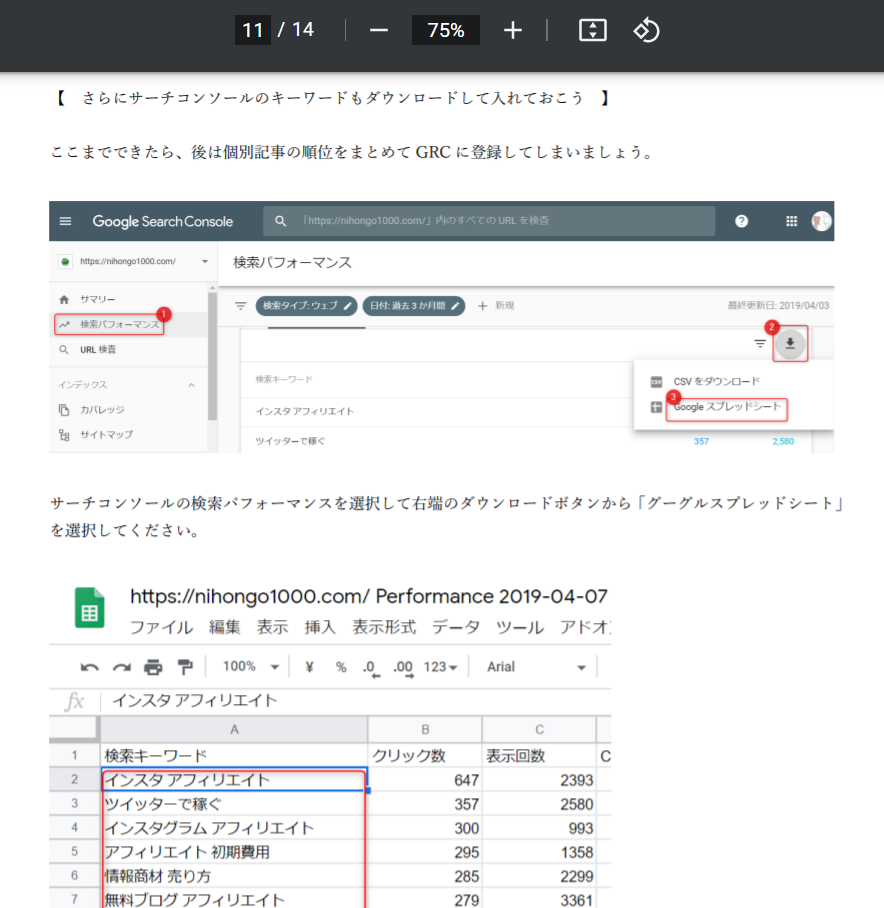
Task: Click the Search Console help question mark
Action: point(741,221)
